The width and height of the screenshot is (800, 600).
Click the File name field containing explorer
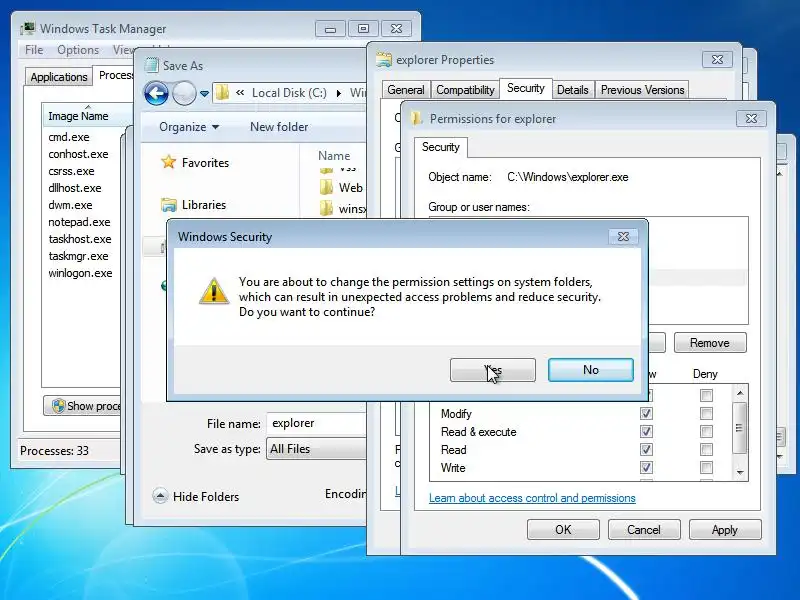point(316,423)
